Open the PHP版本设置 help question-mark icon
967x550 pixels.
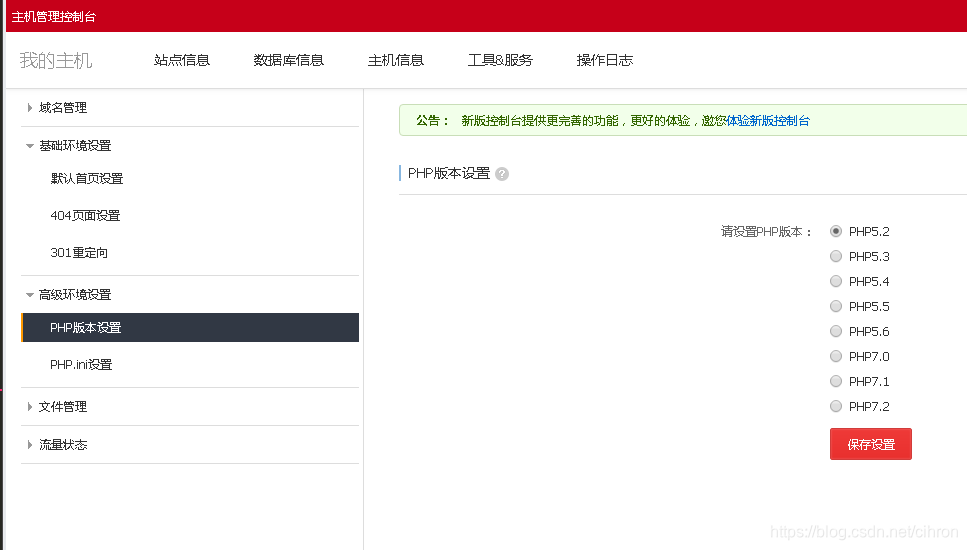[x=502, y=174]
